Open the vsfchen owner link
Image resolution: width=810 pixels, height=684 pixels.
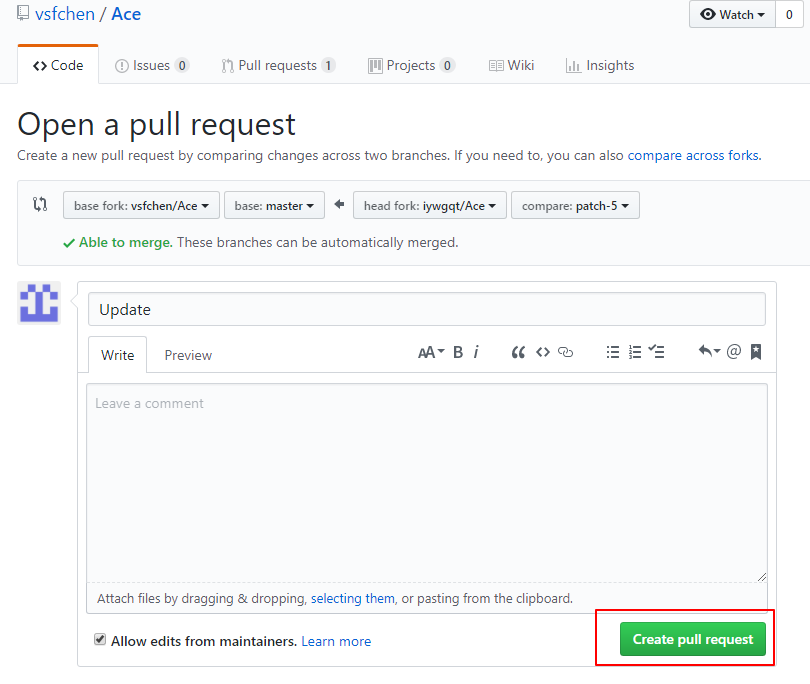pyautogui.click(x=65, y=14)
